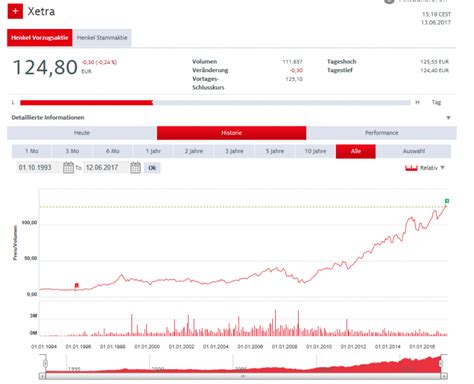Click the Ok button beside dates

coord(152,168)
